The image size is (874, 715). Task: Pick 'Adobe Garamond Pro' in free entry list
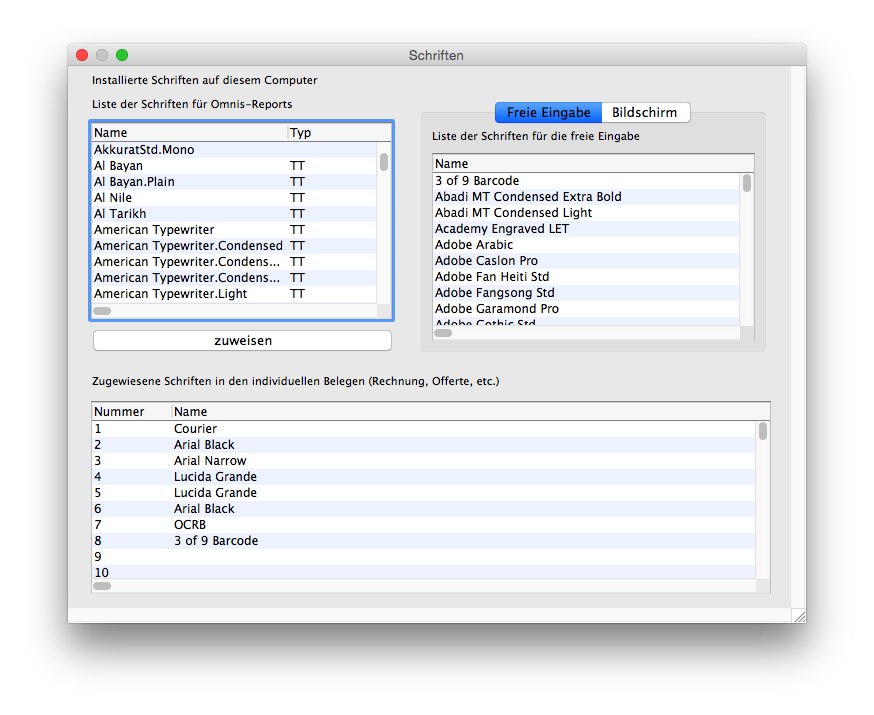tap(497, 309)
